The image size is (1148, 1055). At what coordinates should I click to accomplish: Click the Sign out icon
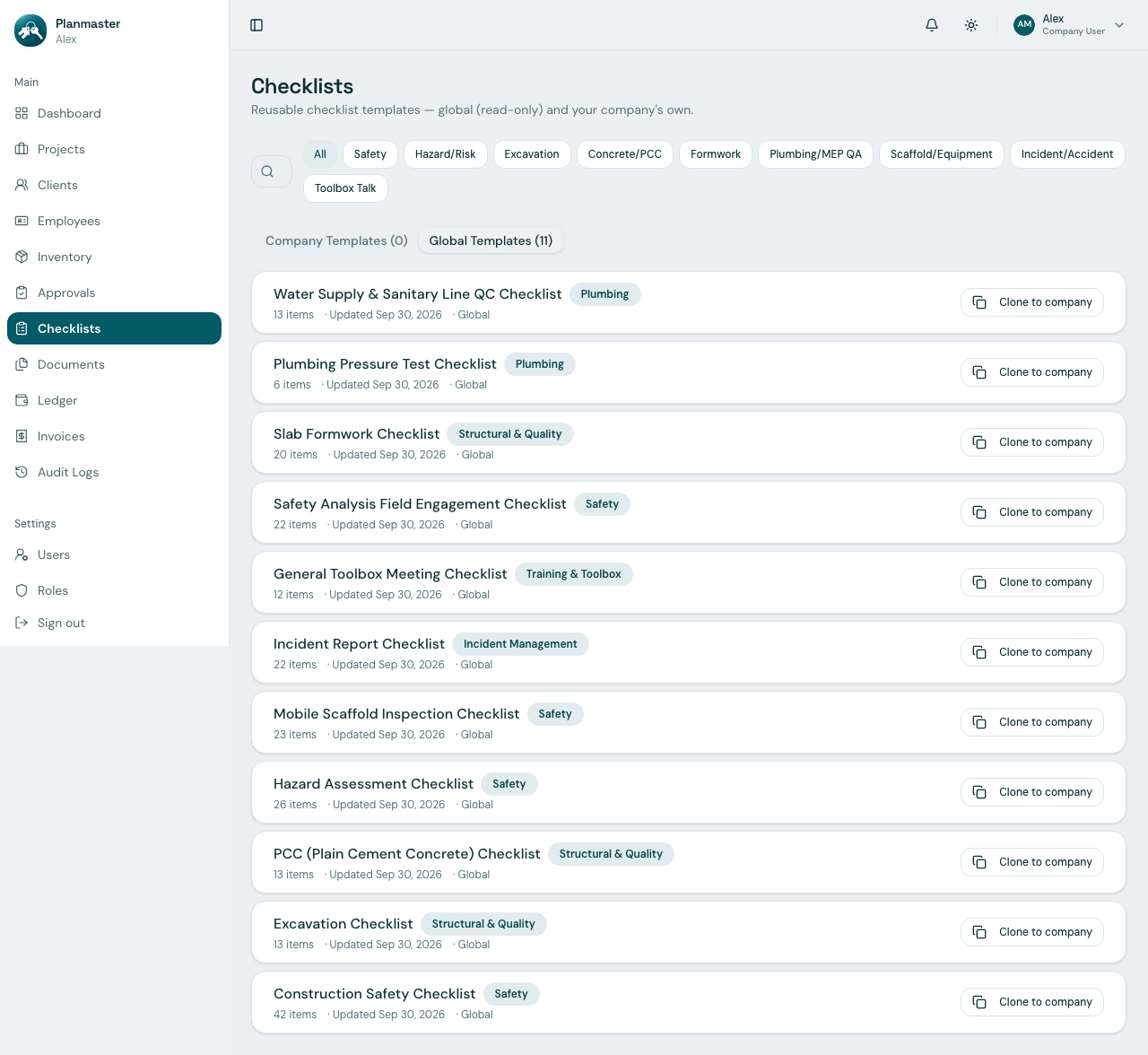click(22, 623)
